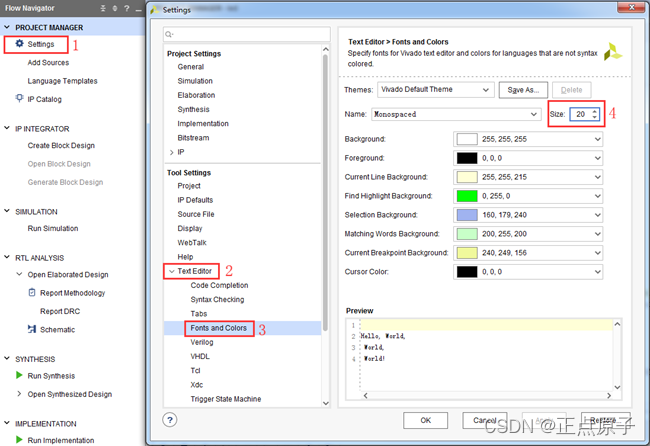Click the Flow Navigator collapse-all icon
This screenshot has width=650, height=446.
pyautogui.click(x=103, y=8)
